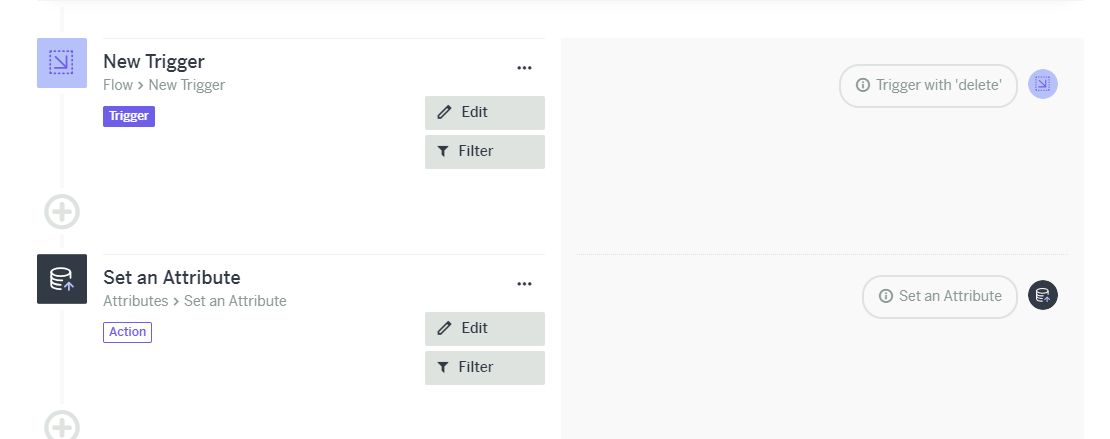Click info icon in Set an Attribute pill
Screen dimensions: 1110x439
tap(886, 296)
